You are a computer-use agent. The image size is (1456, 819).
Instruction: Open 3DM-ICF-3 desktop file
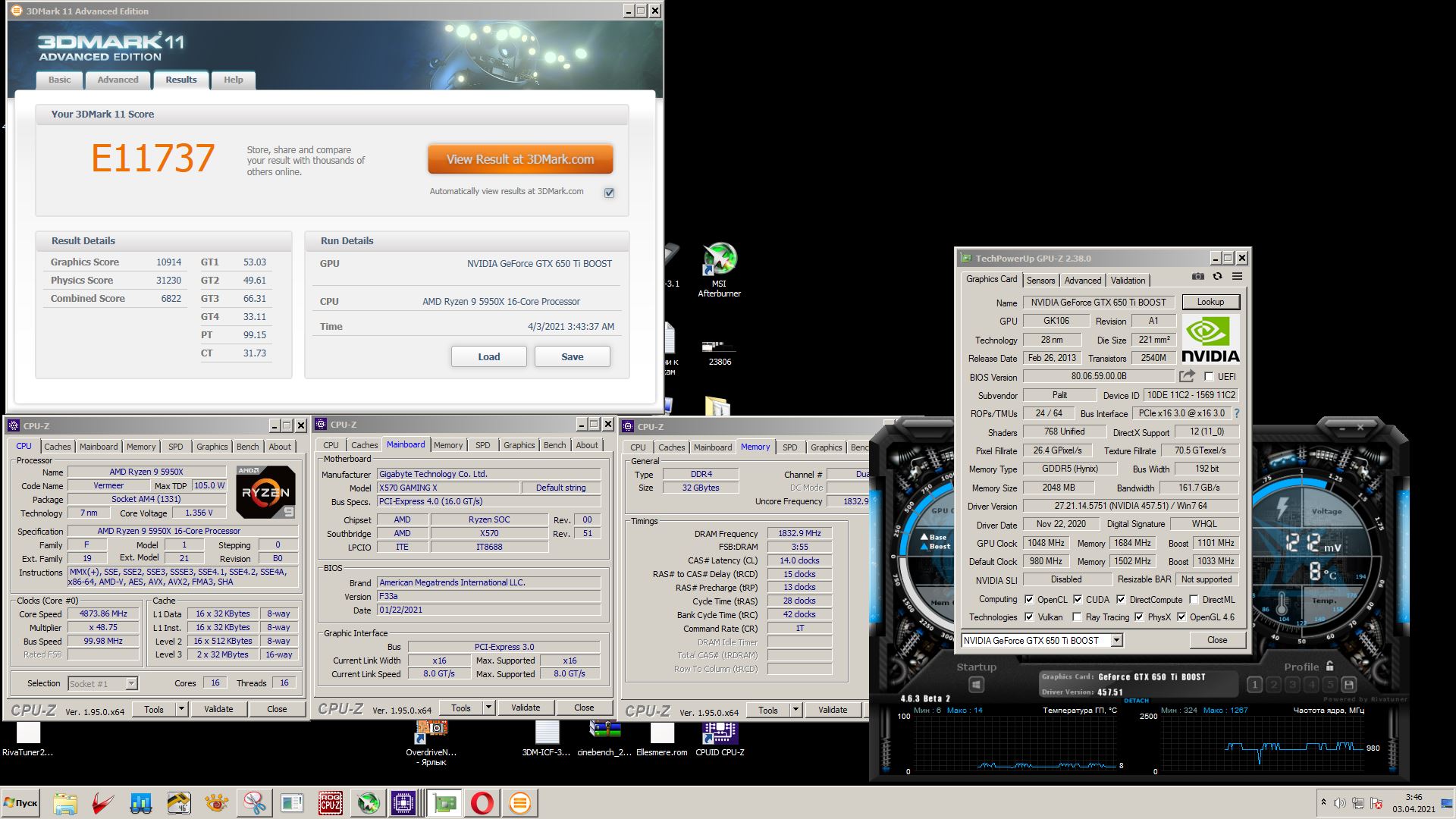546,739
